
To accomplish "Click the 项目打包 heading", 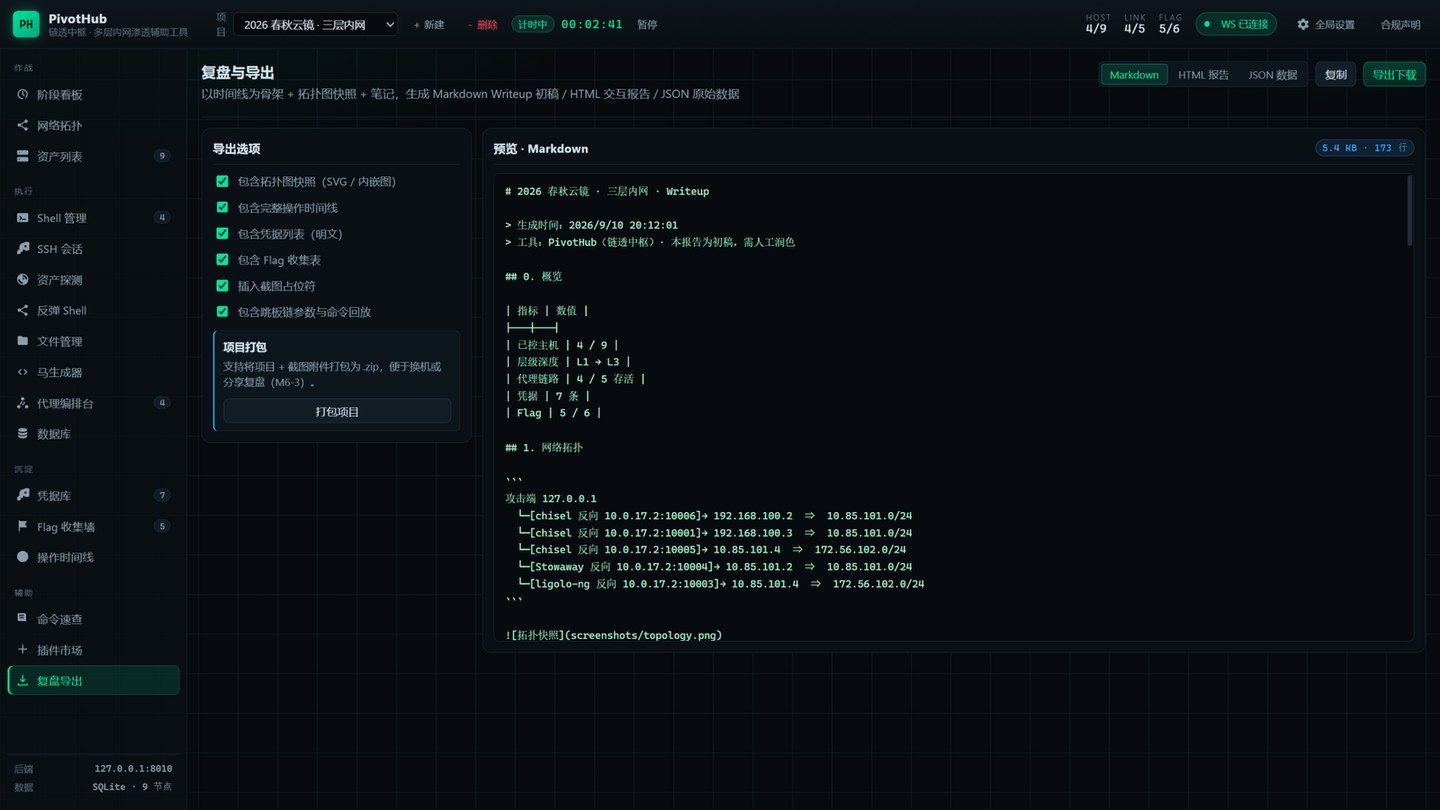I will point(245,348).
